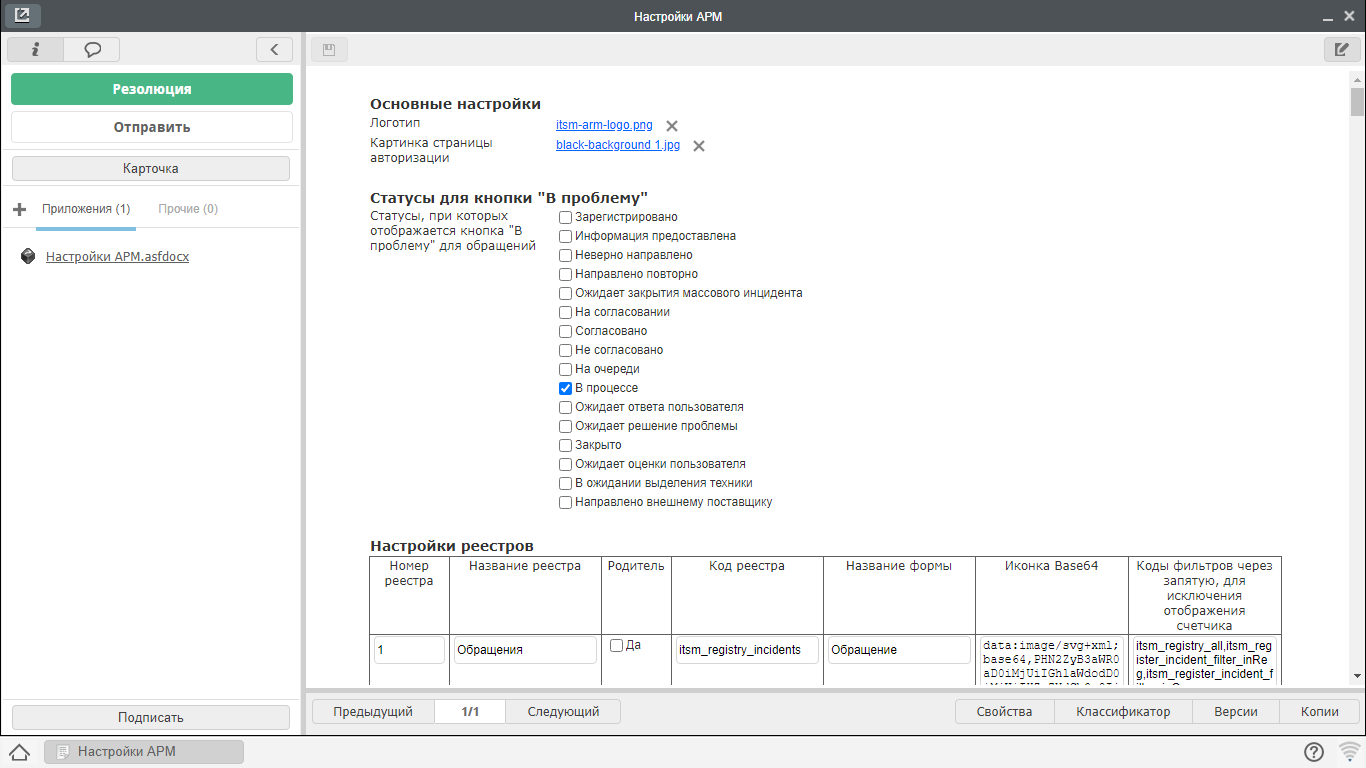Click the 1/1 page indicator

(470, 712)
